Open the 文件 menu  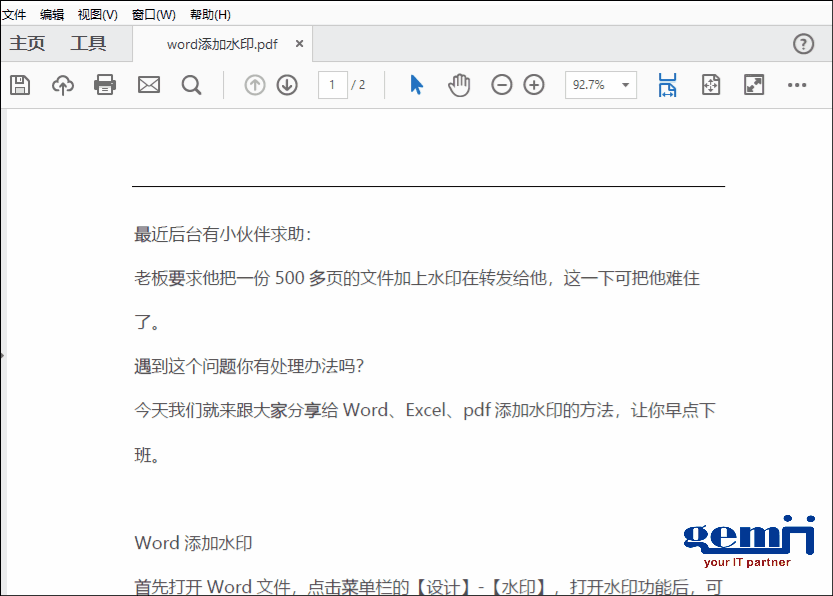[14, 14]
